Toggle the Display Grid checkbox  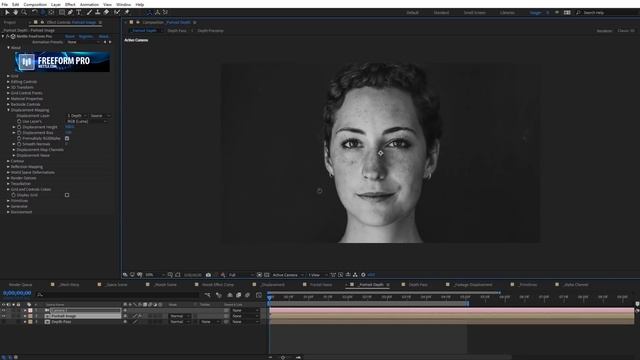pos(67,195)
